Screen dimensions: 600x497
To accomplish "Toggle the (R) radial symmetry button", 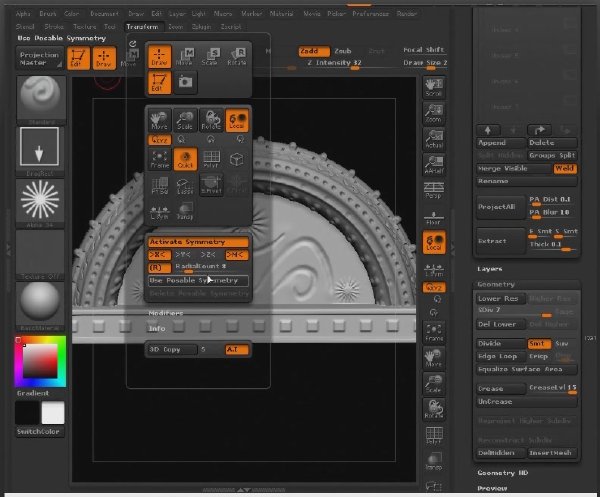I will pos(159,267).
